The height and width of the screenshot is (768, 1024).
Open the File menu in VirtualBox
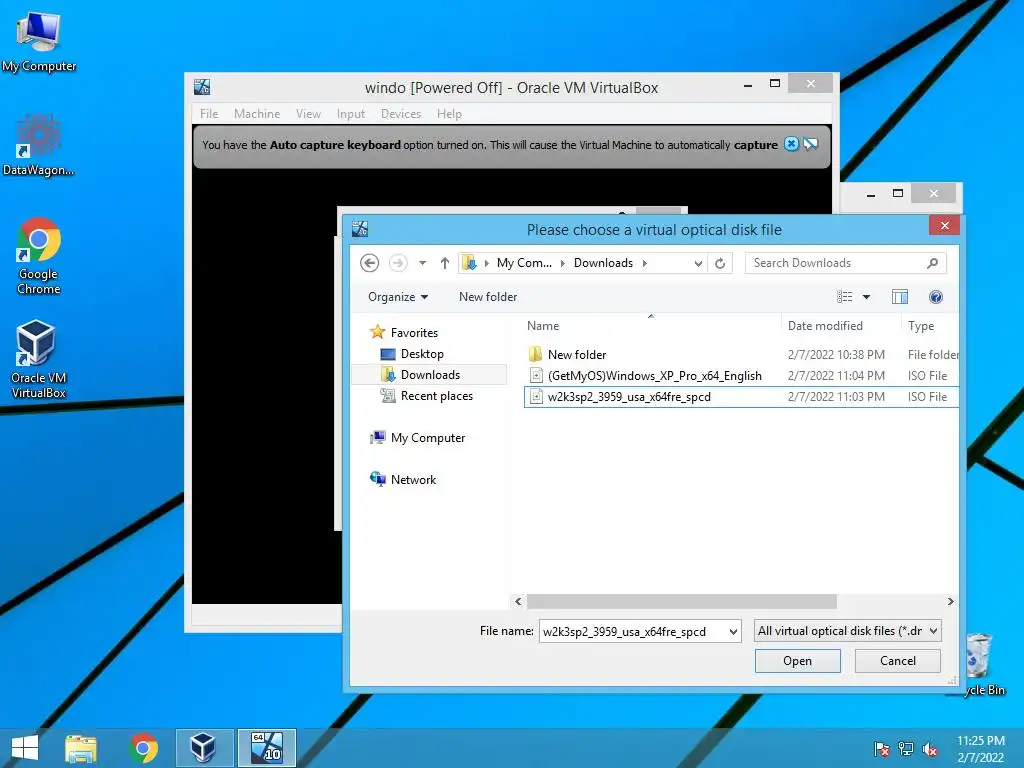click(209, 114)
